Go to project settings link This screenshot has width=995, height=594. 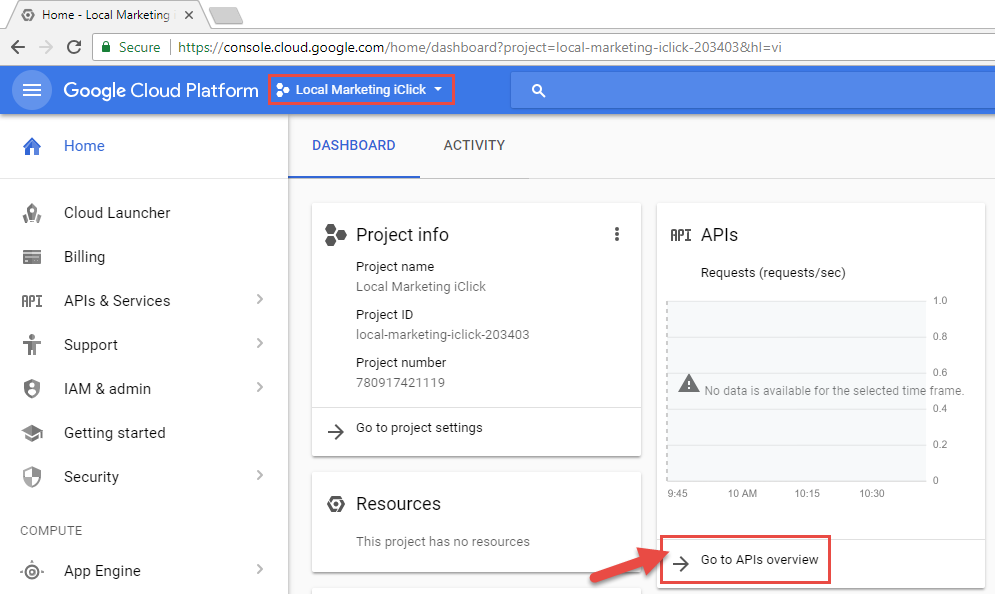[419, 428]
